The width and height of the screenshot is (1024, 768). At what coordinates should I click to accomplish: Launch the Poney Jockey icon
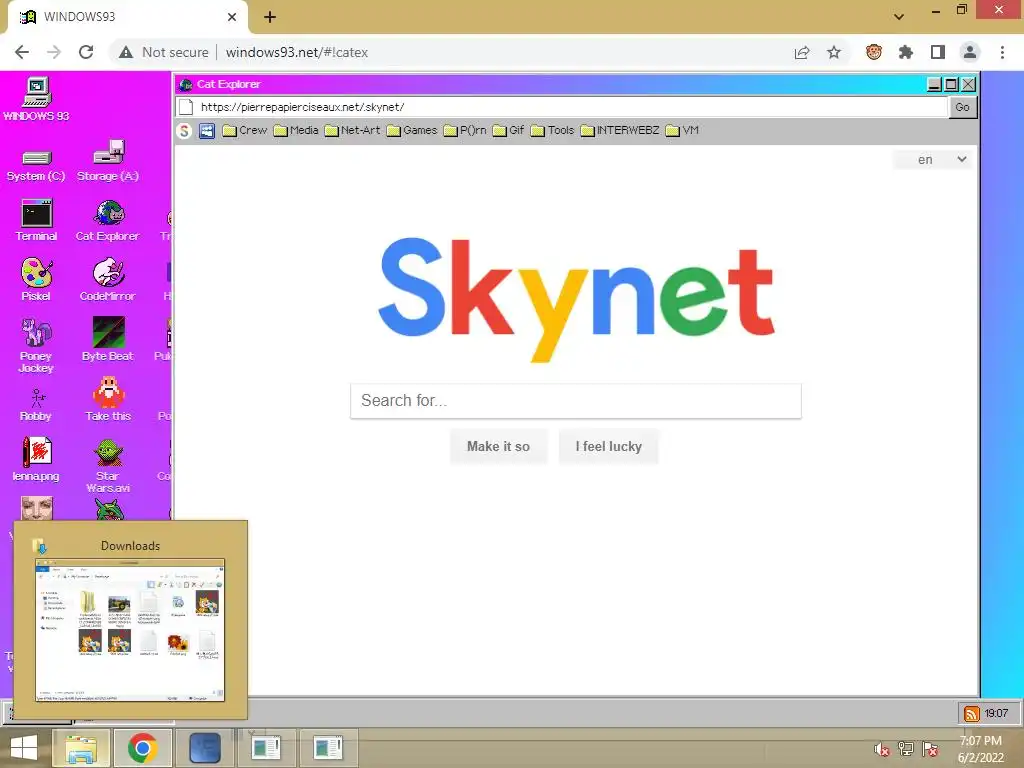36,345
